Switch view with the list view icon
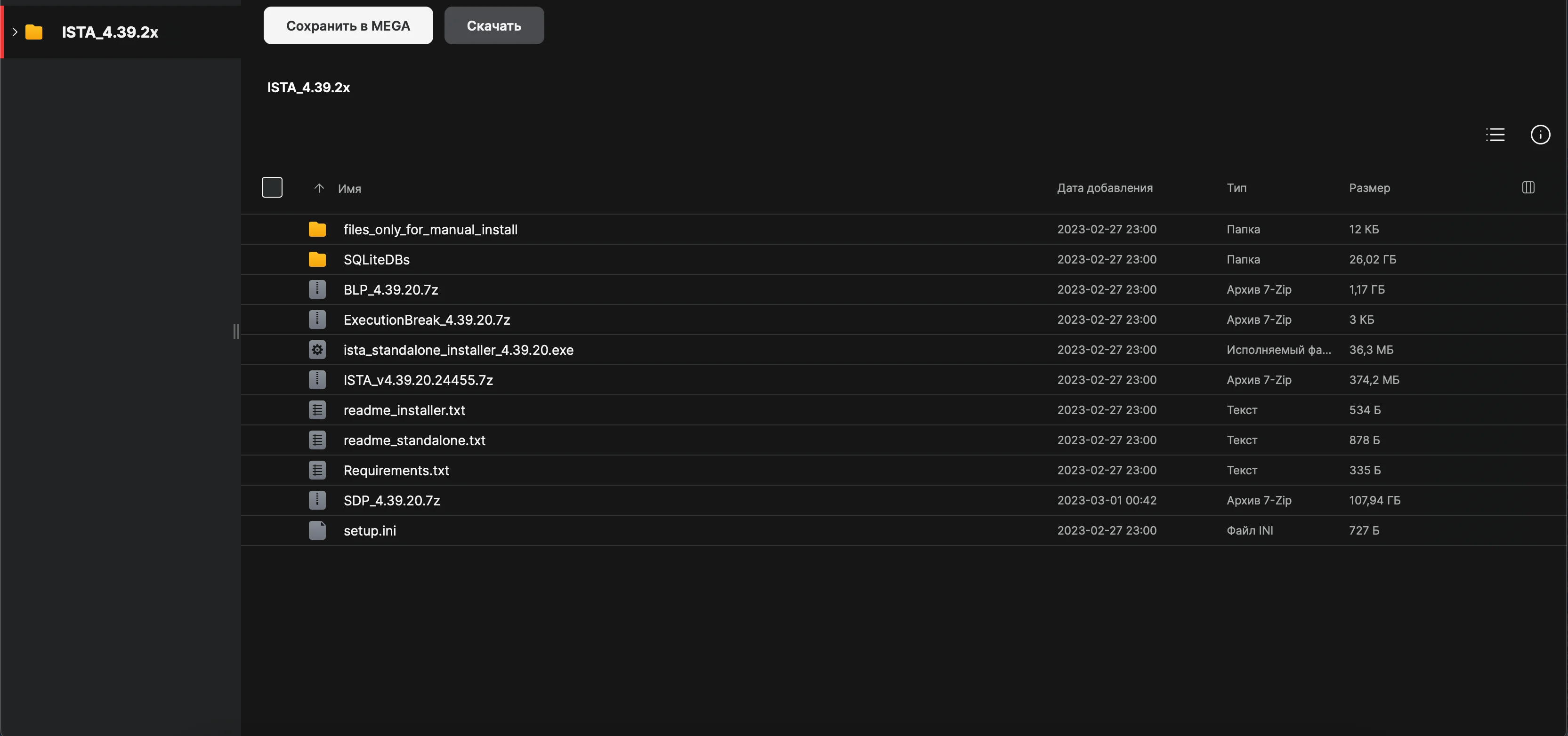This screenshot has height=736, width=1568. coord(1495,135)
